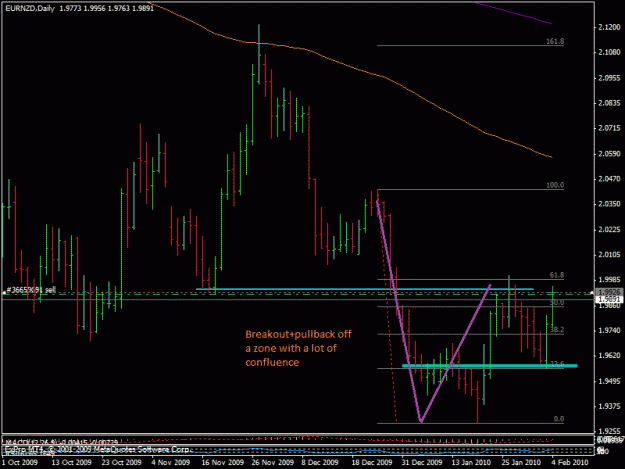
Task: Select the 'Breakout+pullback off a zone' annotation text
Action: coord(298,348)
